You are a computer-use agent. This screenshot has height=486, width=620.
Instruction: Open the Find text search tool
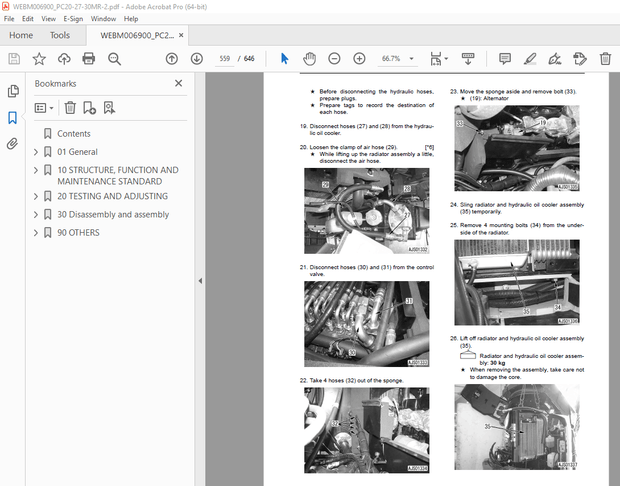click(x=114, y=59)
